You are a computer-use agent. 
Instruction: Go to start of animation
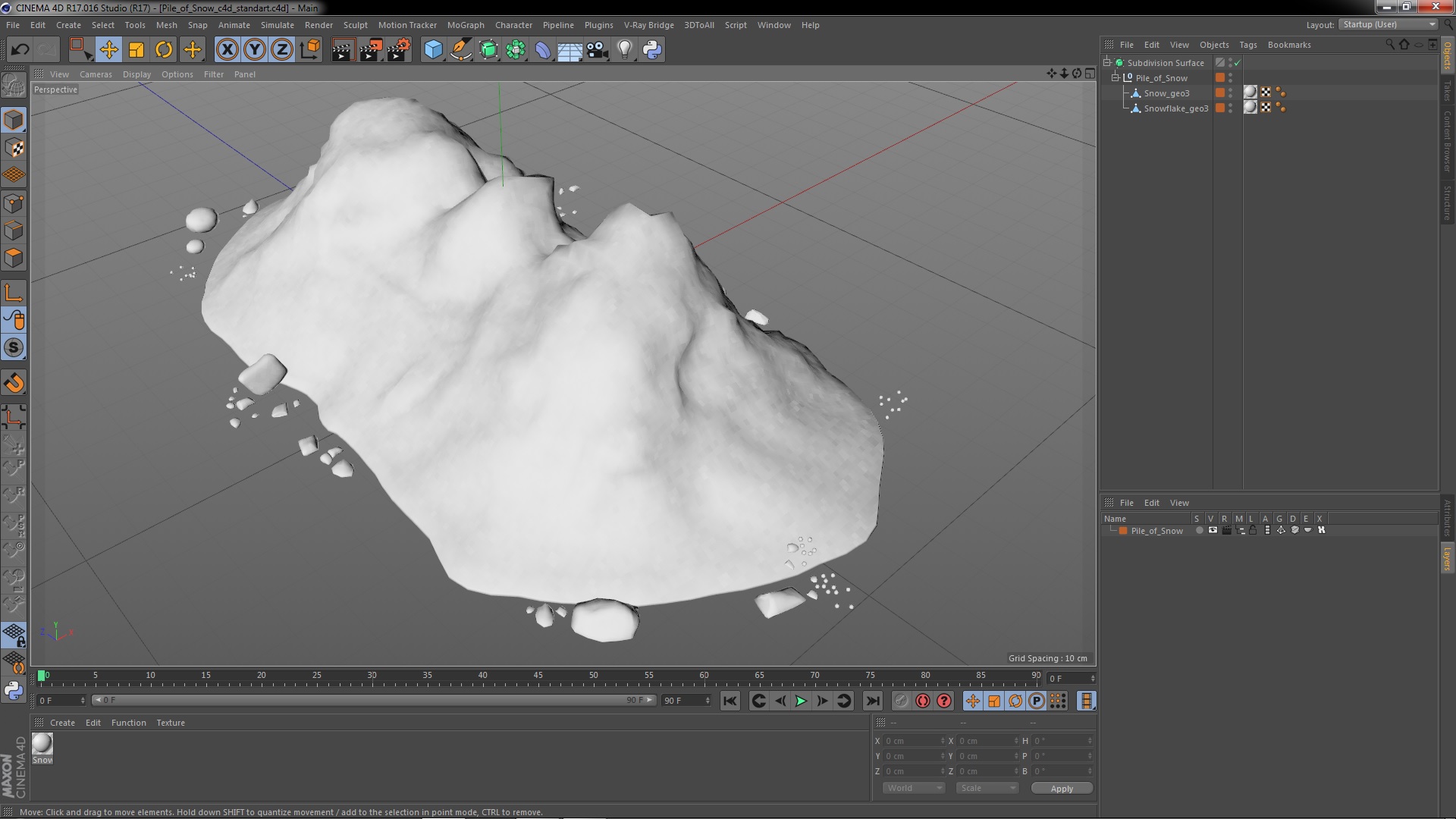pos(730,701)
